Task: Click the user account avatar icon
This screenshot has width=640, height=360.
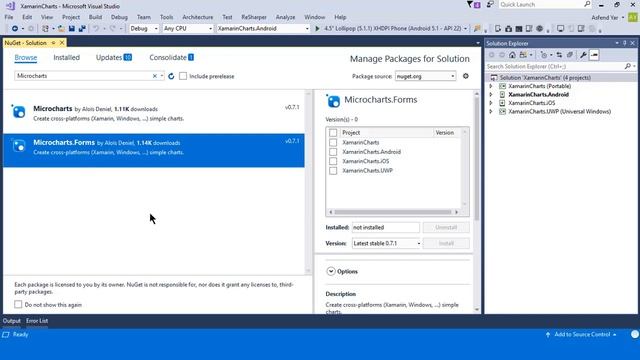Action: 633,17
